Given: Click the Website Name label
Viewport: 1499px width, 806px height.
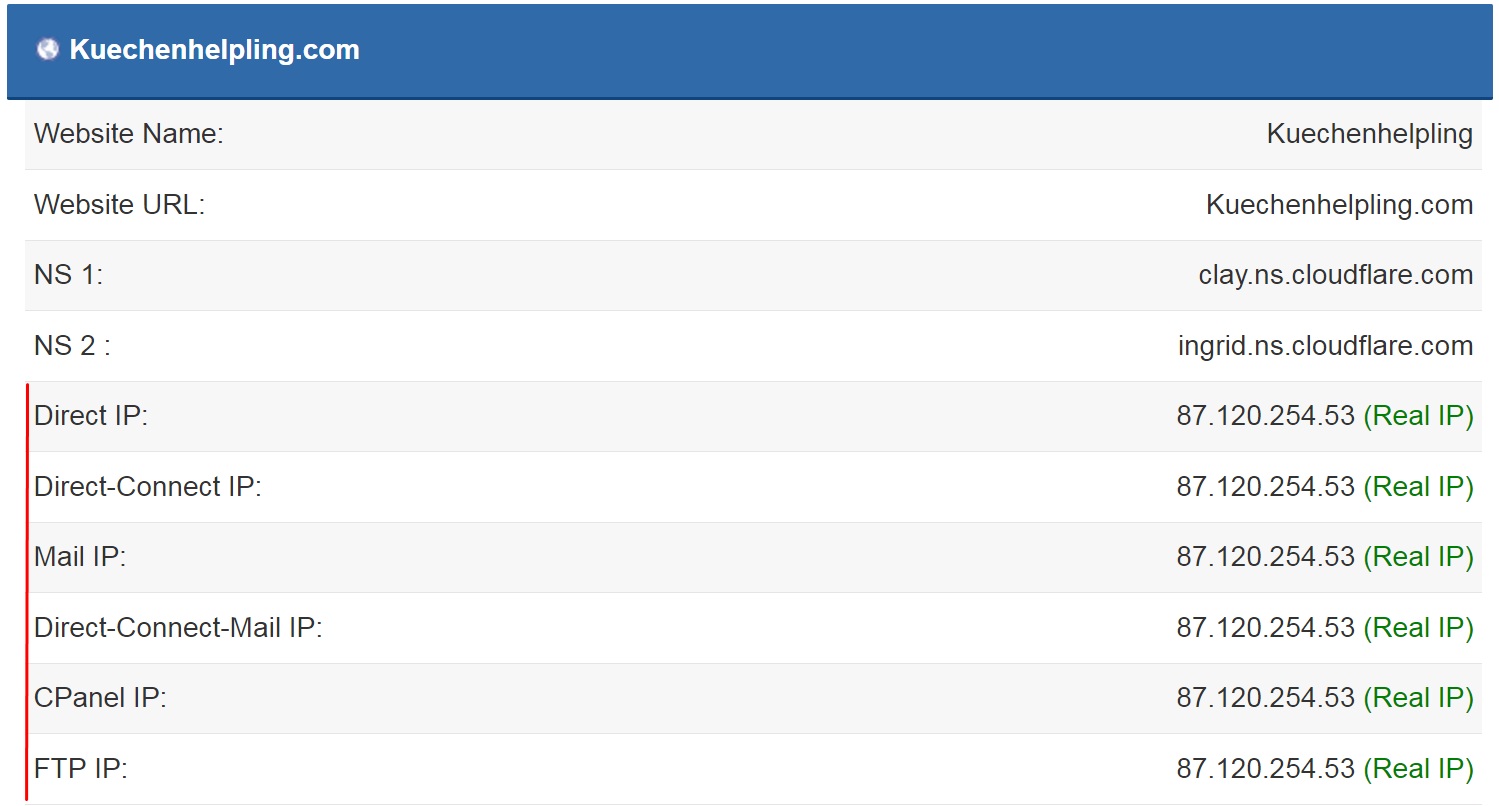Looking at the screenshot, I should (129, 134).
